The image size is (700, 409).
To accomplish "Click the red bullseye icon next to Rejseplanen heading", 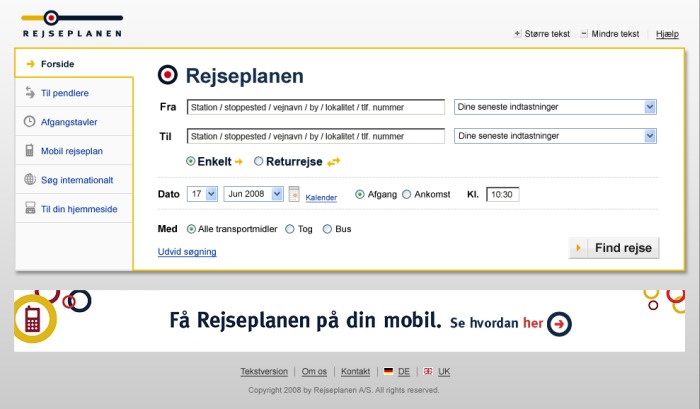I will 168,75.
